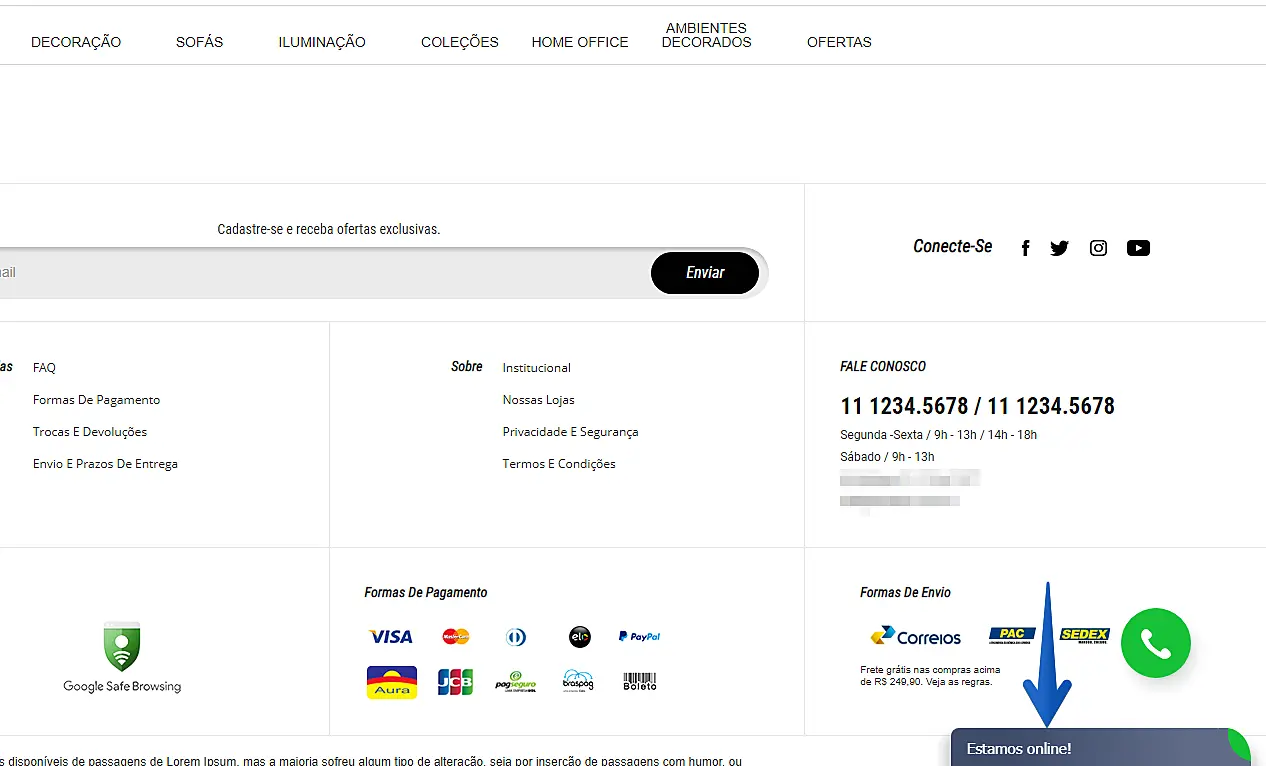This screenshot has height=766, width=1266.
Task: Click the Visa payment icon
Action: coord(390,637)
